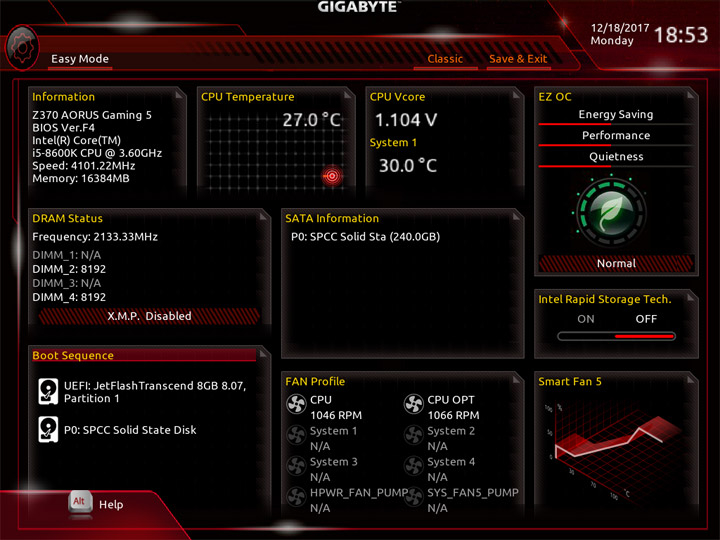Select the Energy Saving EZ OC option

(x=616, y=114)
